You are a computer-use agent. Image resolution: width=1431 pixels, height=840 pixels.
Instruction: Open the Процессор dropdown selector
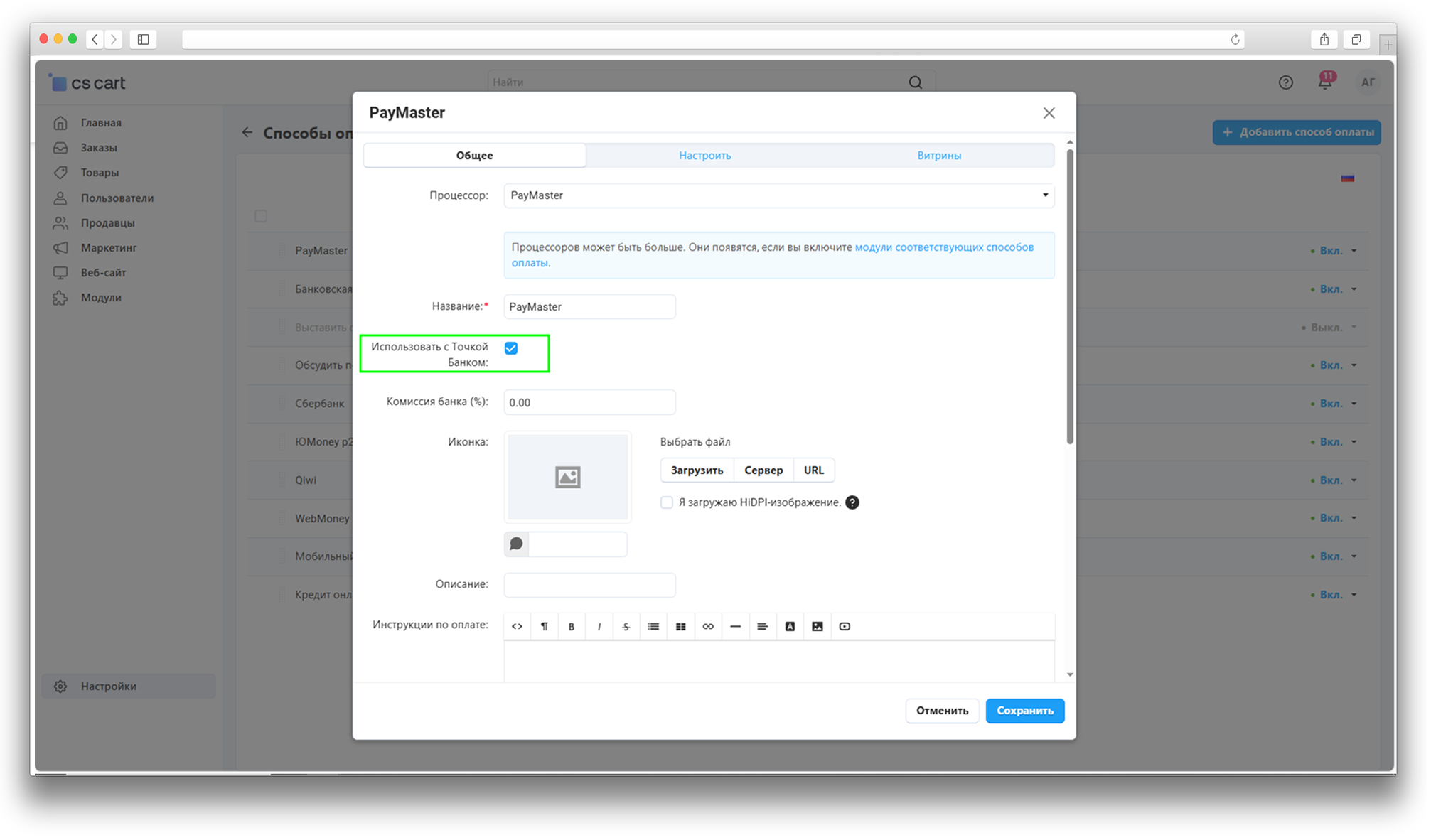pyautogui.click(x=778, y=195)
